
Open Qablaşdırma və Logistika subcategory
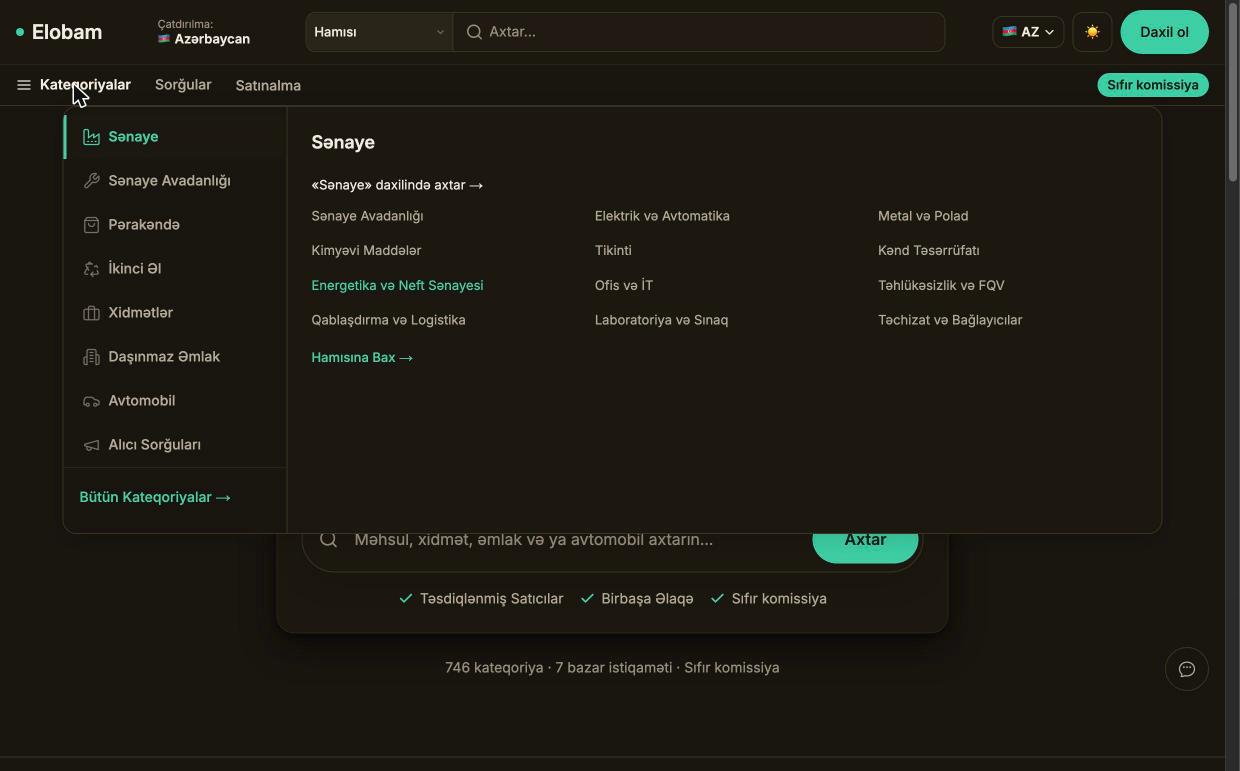[388, 320]
